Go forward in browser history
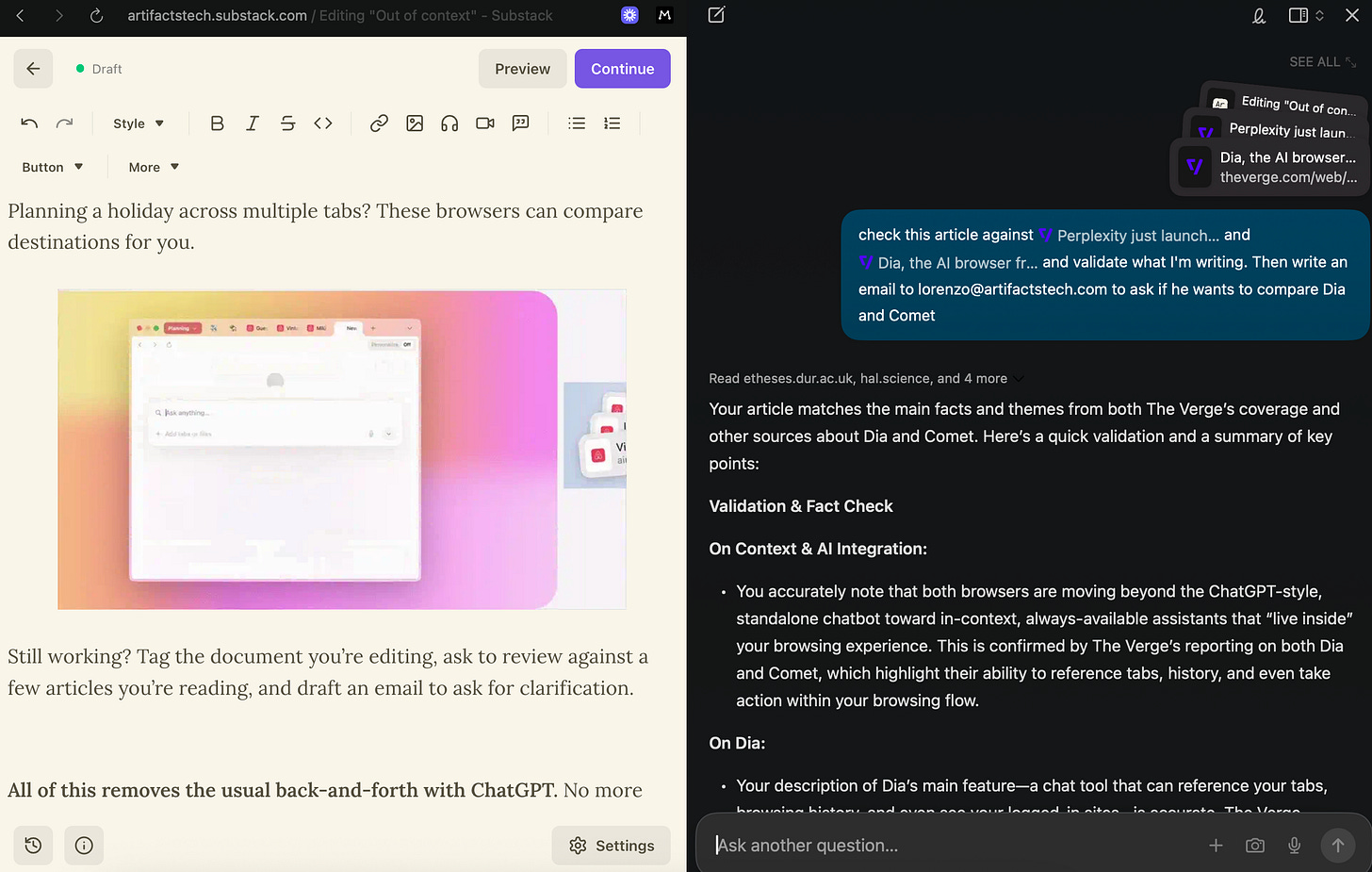 tap(58, 15)
